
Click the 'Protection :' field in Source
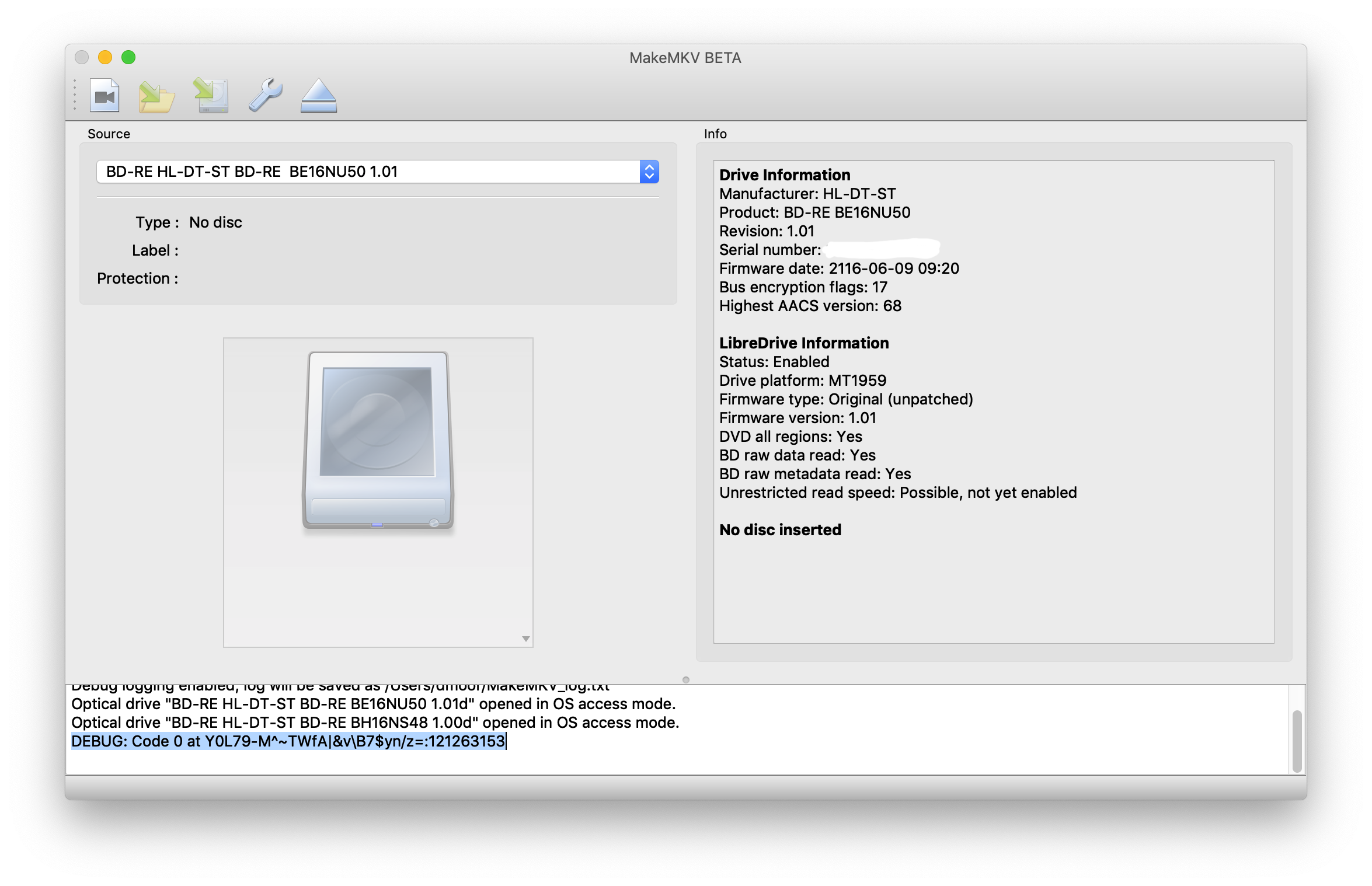point(138,278)
